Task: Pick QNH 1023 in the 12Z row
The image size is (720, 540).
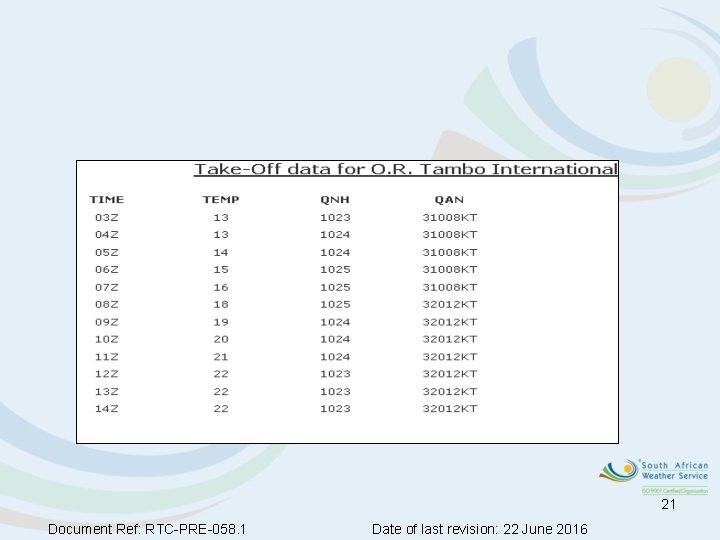Action: click(335, 374)
